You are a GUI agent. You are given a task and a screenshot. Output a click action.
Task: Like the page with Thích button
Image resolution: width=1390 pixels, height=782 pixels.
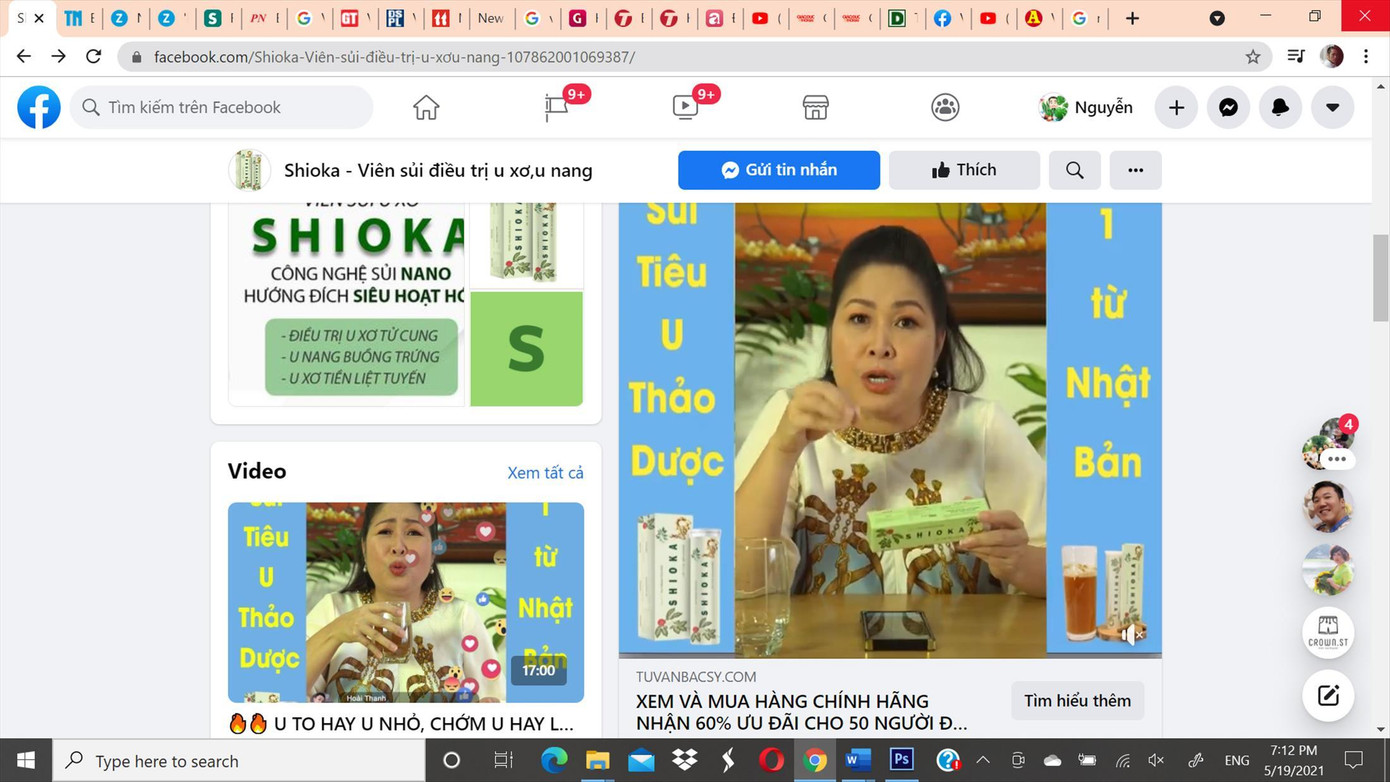[x=964, y=170]
